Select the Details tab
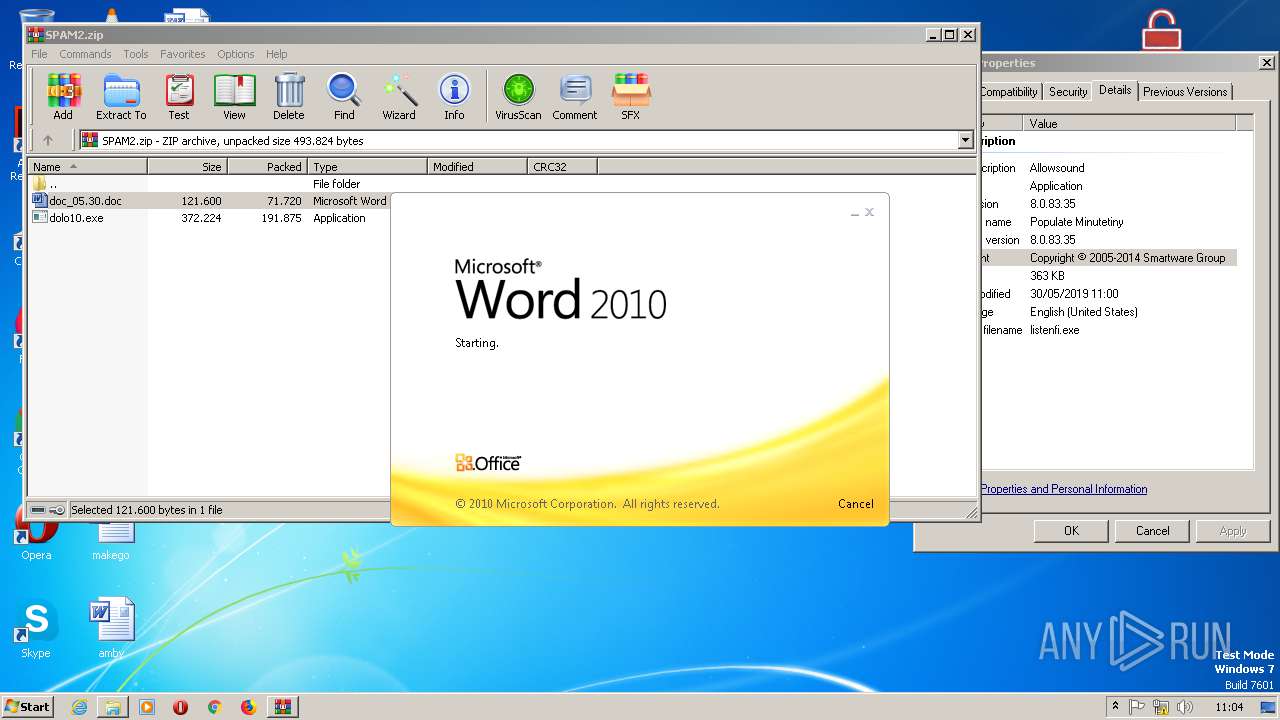 point(1115,90)
